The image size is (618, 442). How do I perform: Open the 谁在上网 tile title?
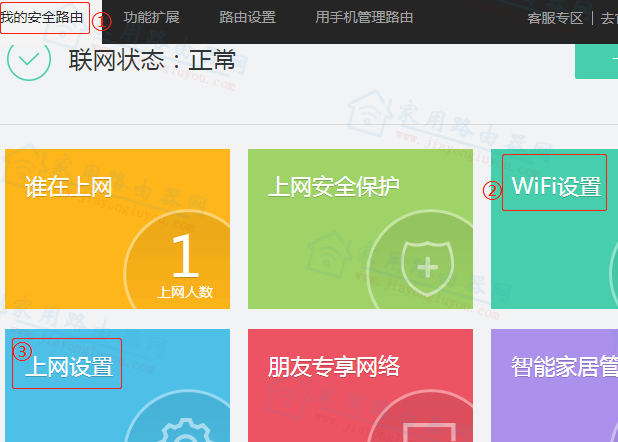coord(69,187)
